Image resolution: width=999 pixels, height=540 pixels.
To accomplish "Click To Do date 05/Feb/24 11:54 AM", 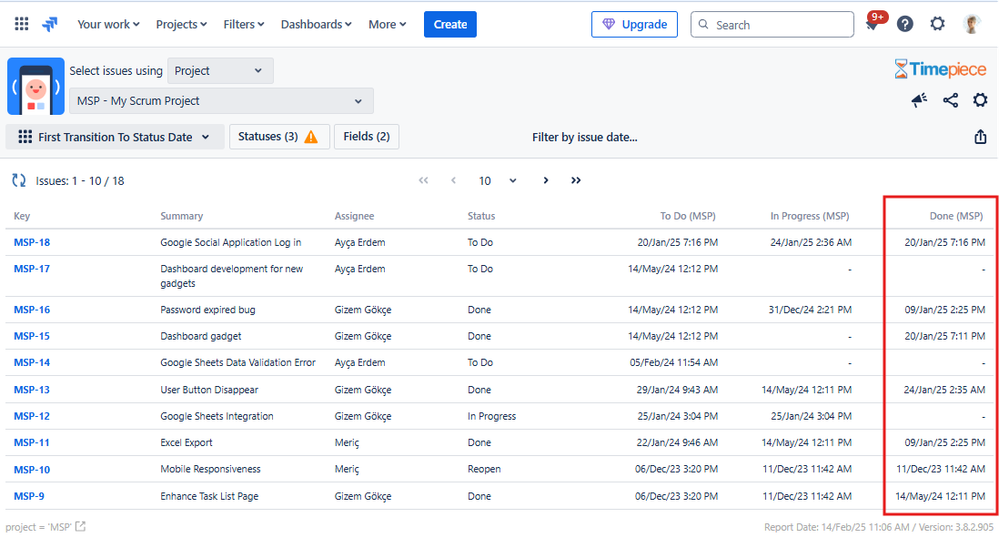I will point(674,362).
